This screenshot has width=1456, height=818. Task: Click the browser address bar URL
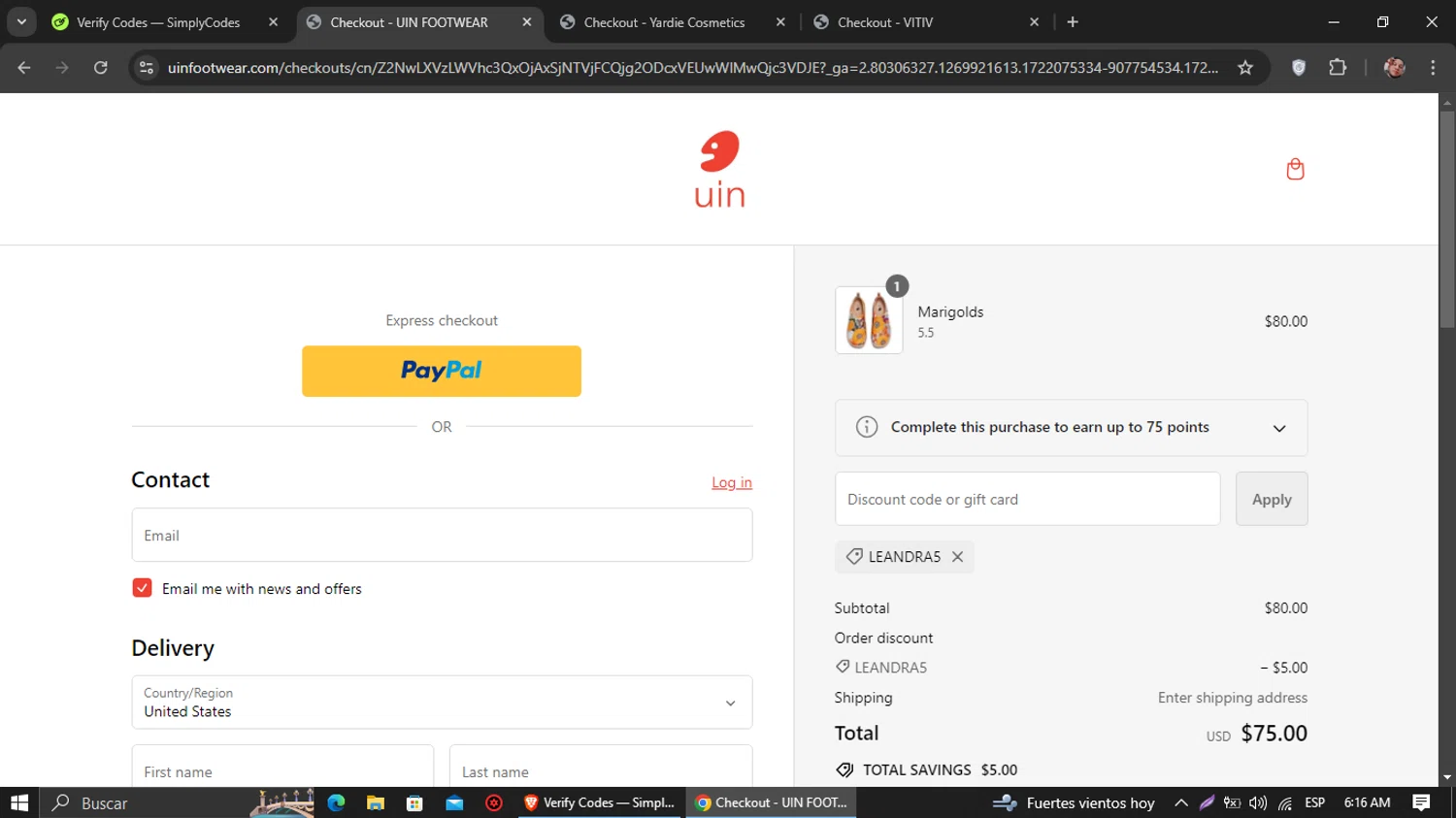tap(693, 67)
